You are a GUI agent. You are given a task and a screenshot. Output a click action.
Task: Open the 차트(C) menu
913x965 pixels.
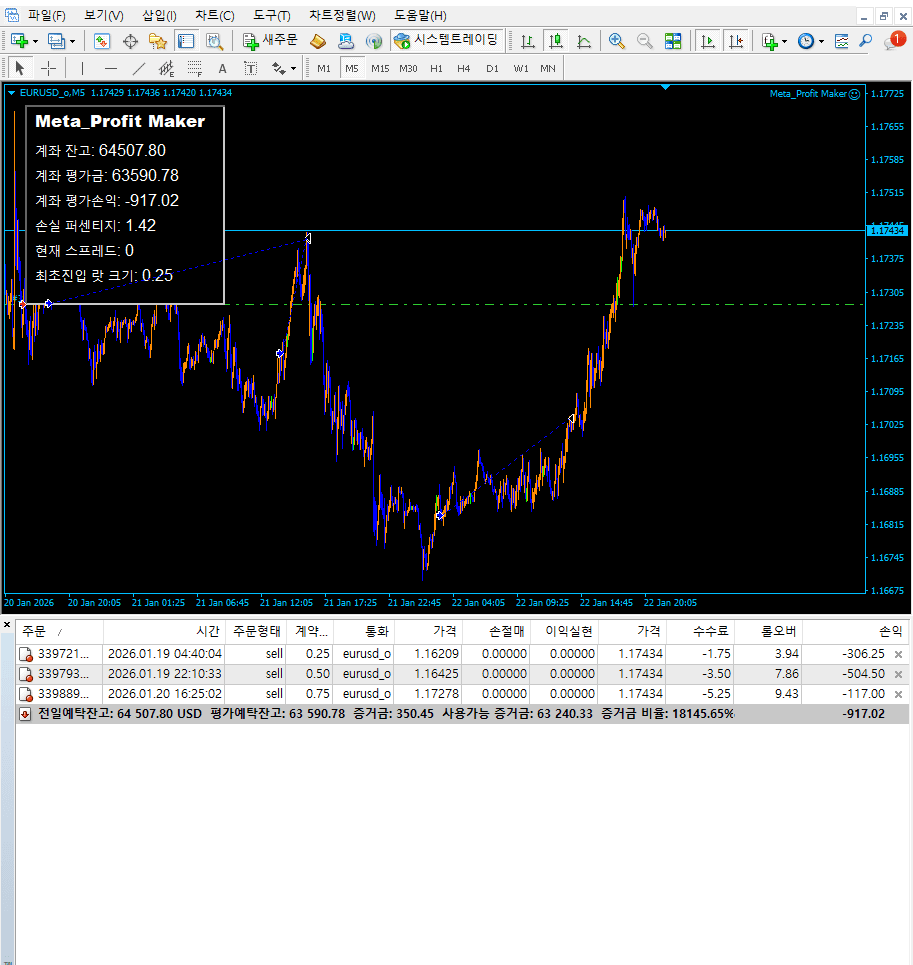[214, 15]
